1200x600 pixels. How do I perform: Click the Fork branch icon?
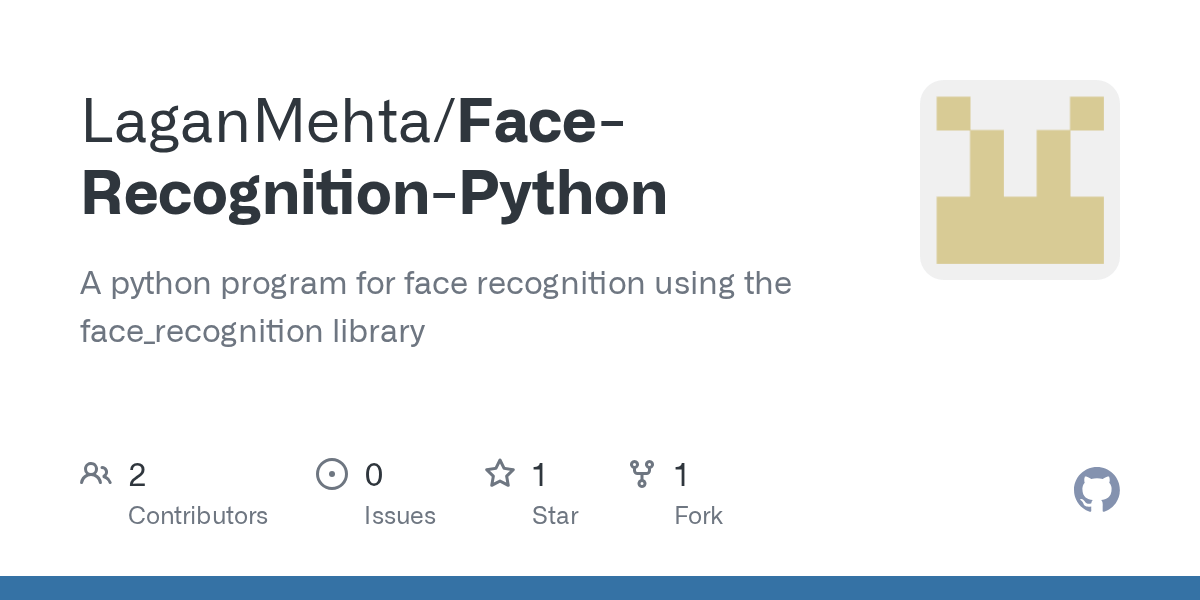click(x=642, y=474)
